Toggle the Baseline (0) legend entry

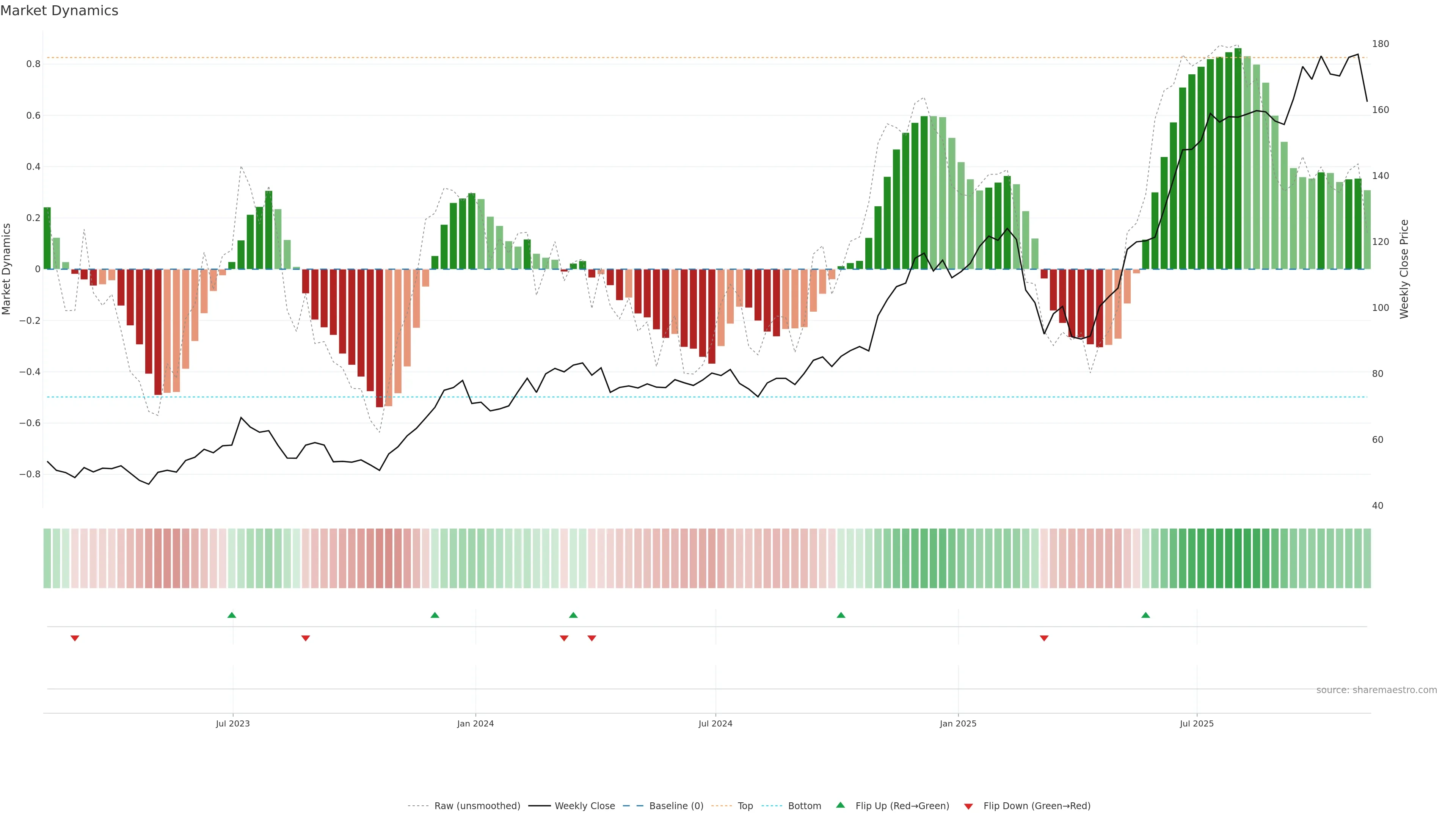(676, 806)
